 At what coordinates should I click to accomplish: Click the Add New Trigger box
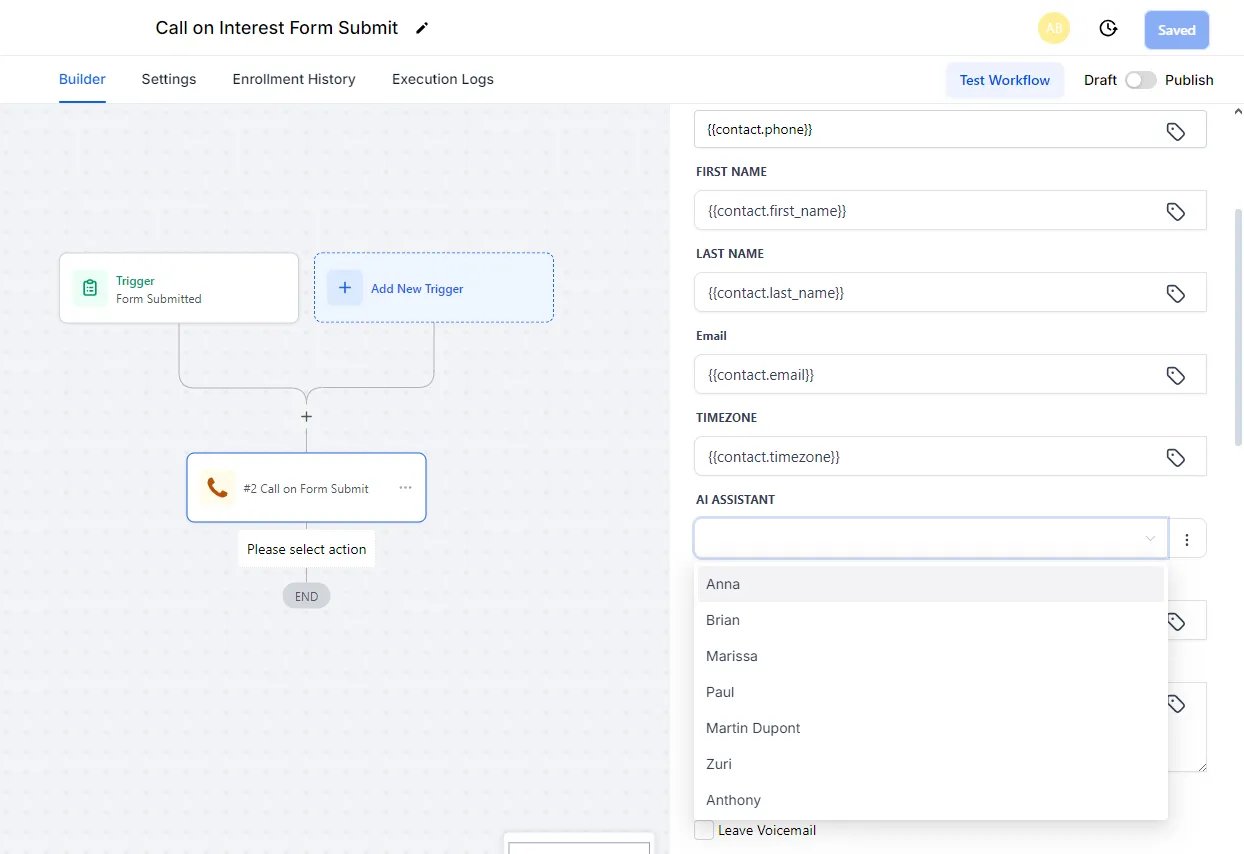[434, 288]
